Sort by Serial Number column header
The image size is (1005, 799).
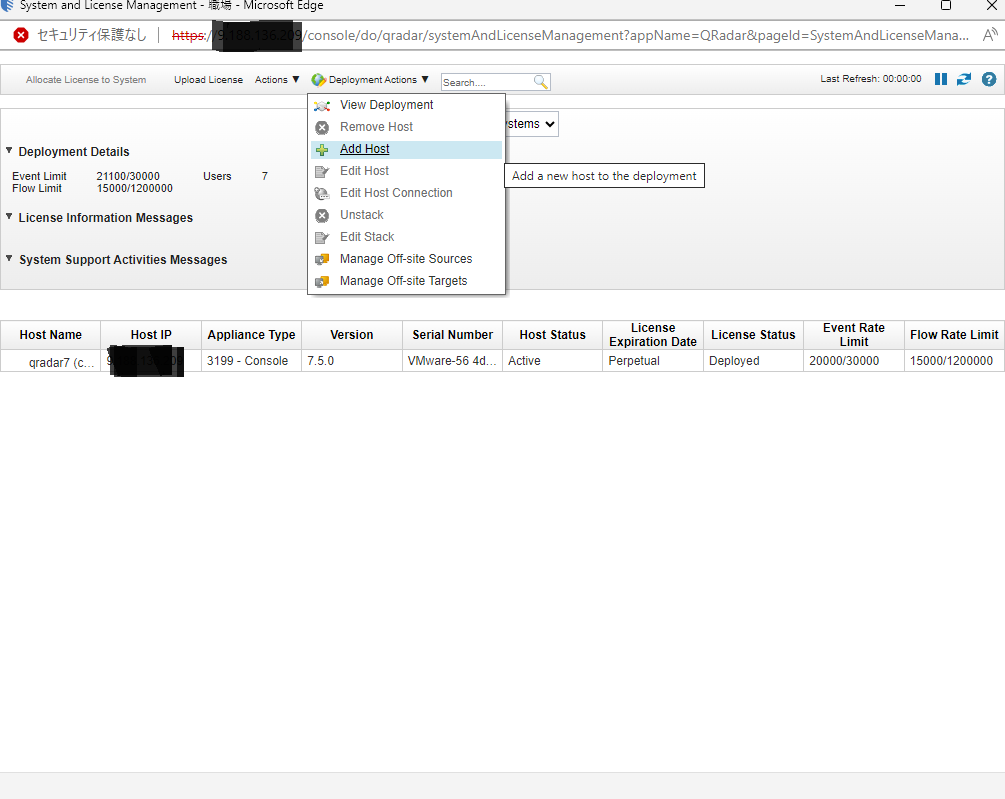coord(453,335)
